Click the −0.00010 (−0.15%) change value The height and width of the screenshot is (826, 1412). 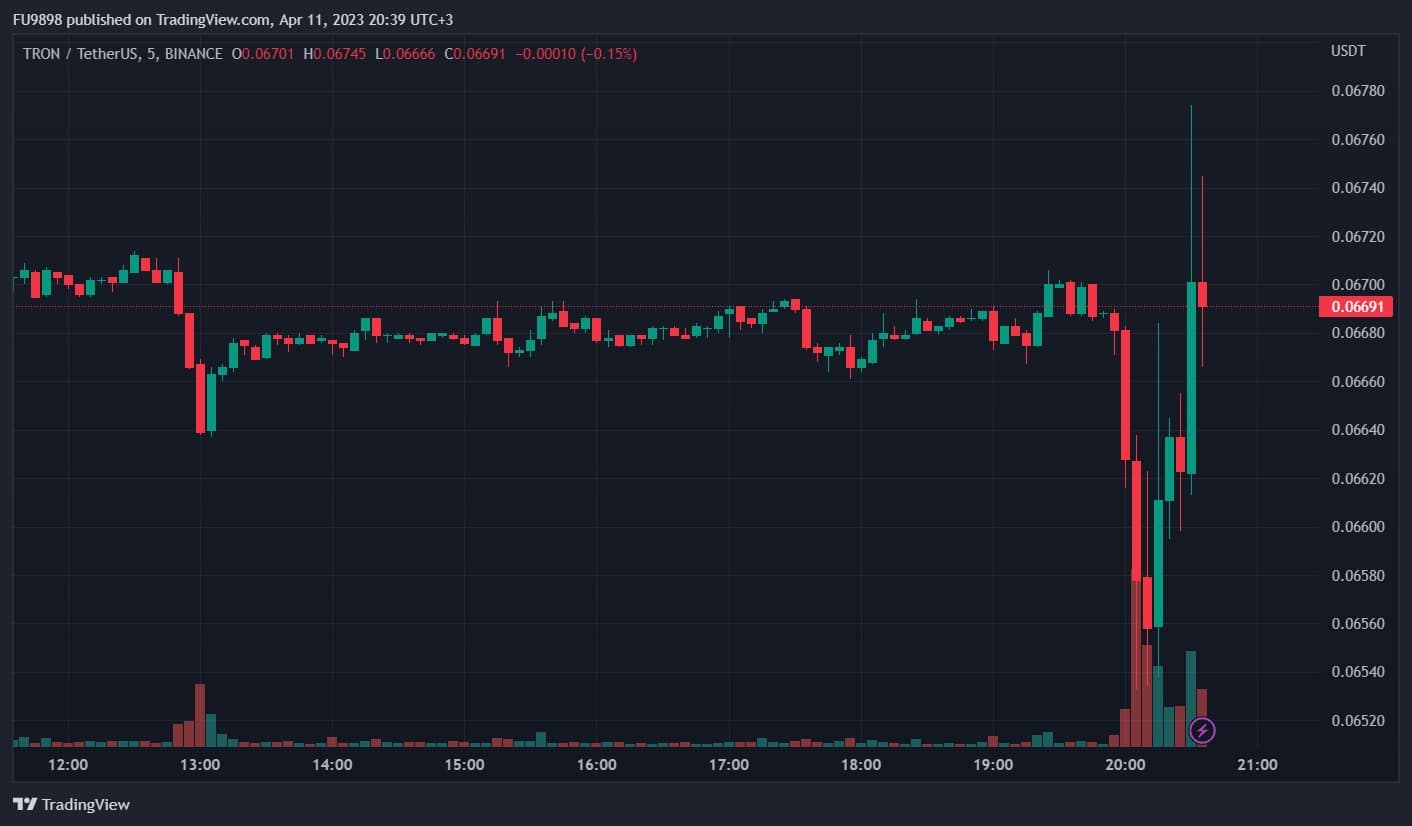click(x=576, y=53)
